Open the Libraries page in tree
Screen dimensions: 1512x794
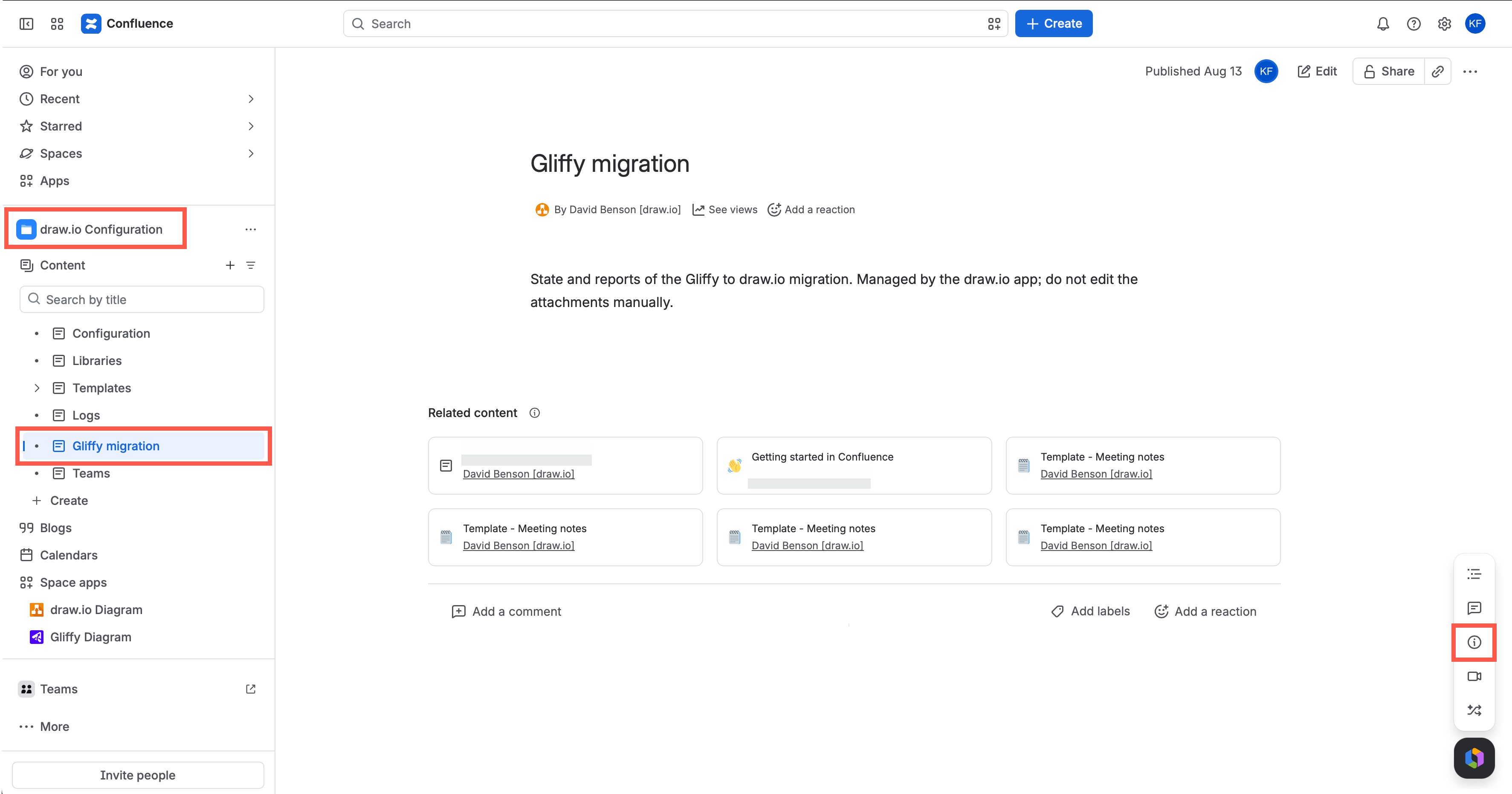tap(97, 360)
